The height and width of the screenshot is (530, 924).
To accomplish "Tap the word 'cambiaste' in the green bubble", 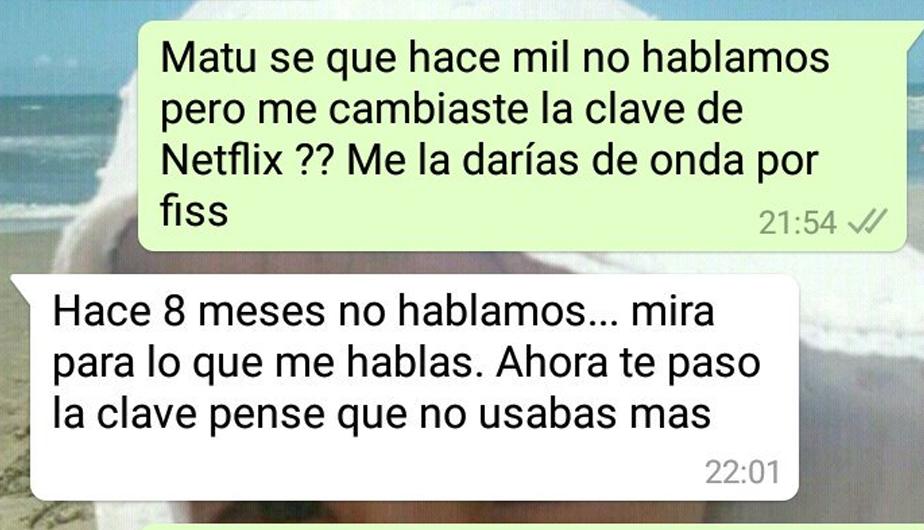I will click(x=428, y=109).
